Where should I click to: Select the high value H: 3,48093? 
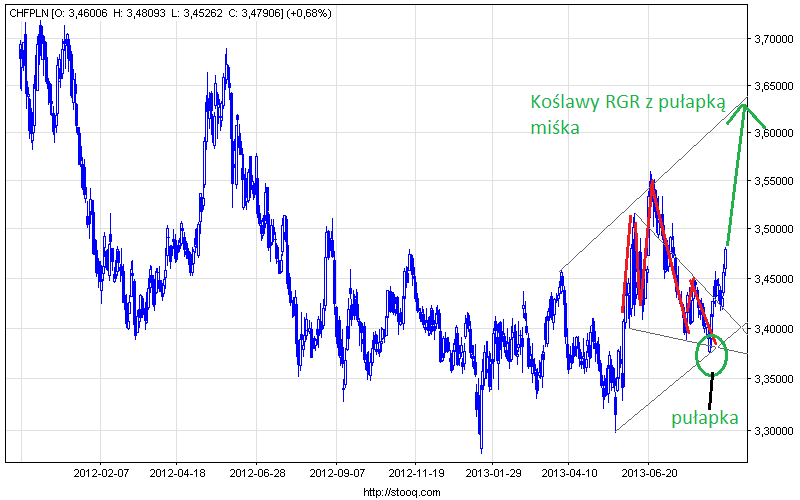click(138, 14)
